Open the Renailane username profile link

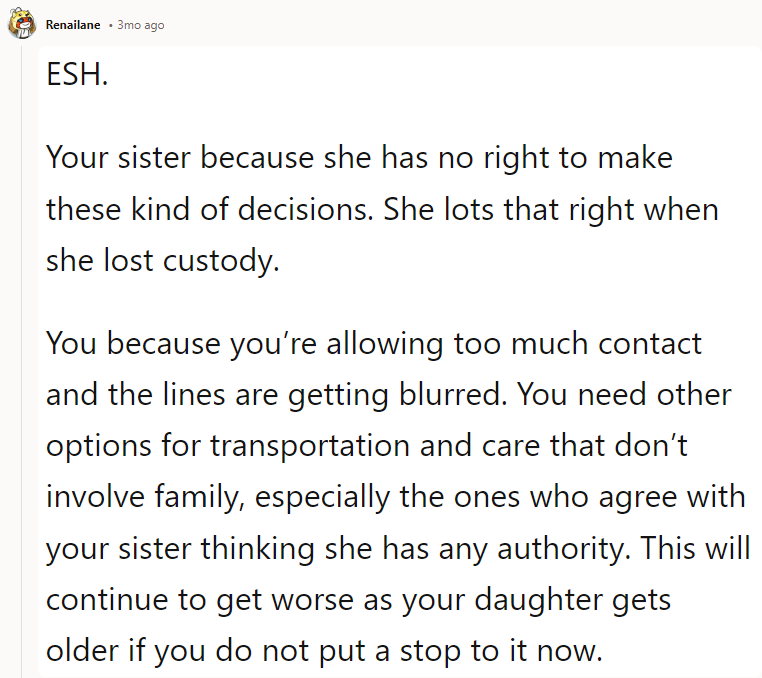tap(73, 25)
